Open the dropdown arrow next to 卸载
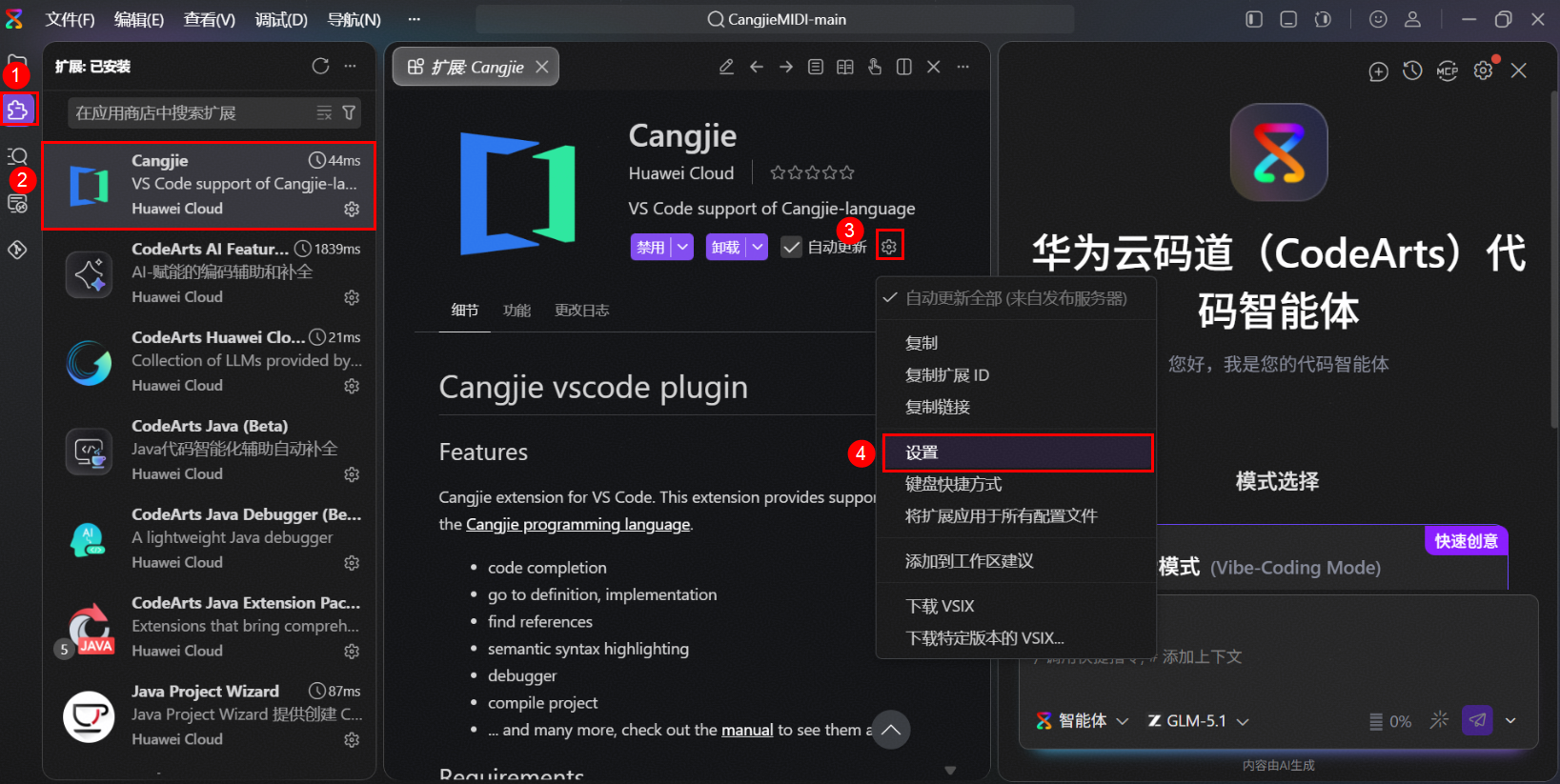Screen dimensions: 1560x784 click(758, 248)
